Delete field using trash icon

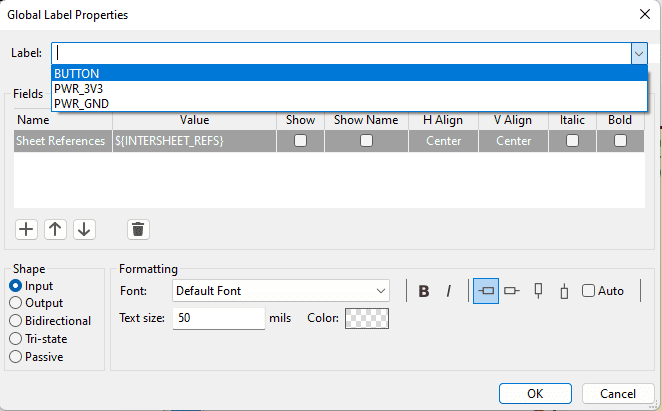138,229
